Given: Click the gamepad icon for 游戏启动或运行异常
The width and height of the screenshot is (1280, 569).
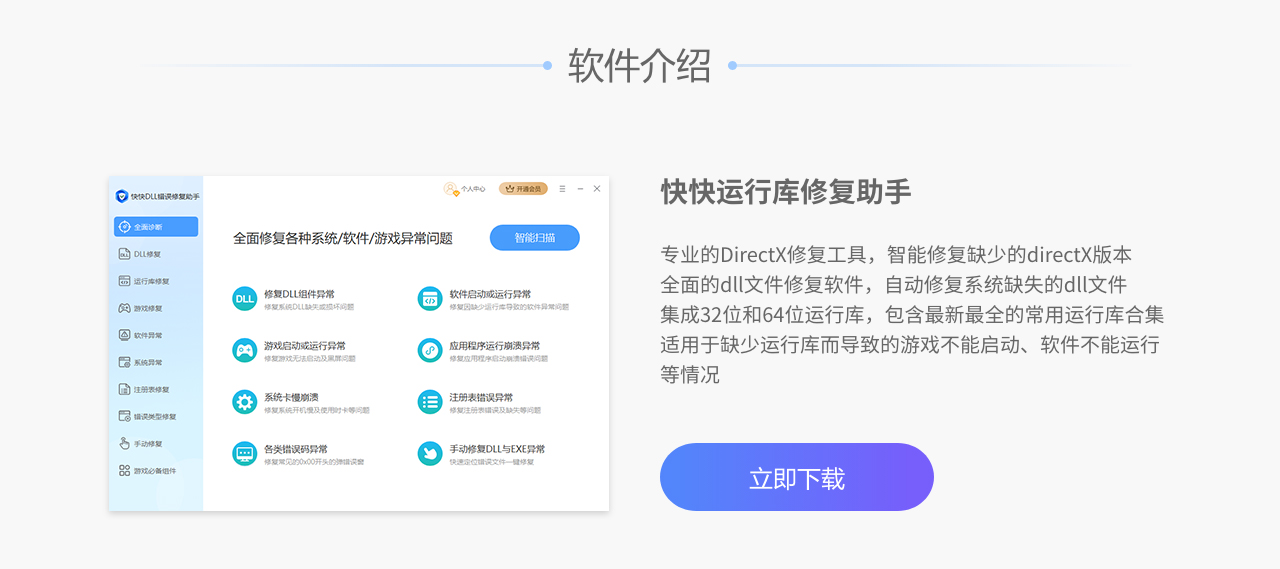Looking at the screenshot, I should tap(245, 350).
